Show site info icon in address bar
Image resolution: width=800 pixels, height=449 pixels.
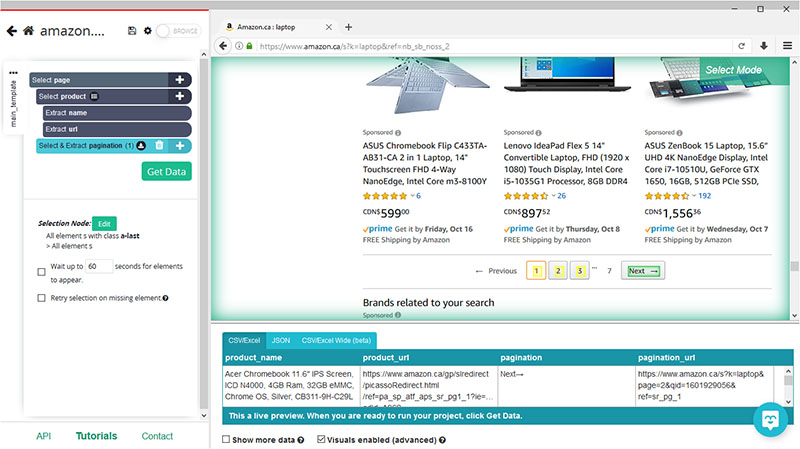[239, 46]
